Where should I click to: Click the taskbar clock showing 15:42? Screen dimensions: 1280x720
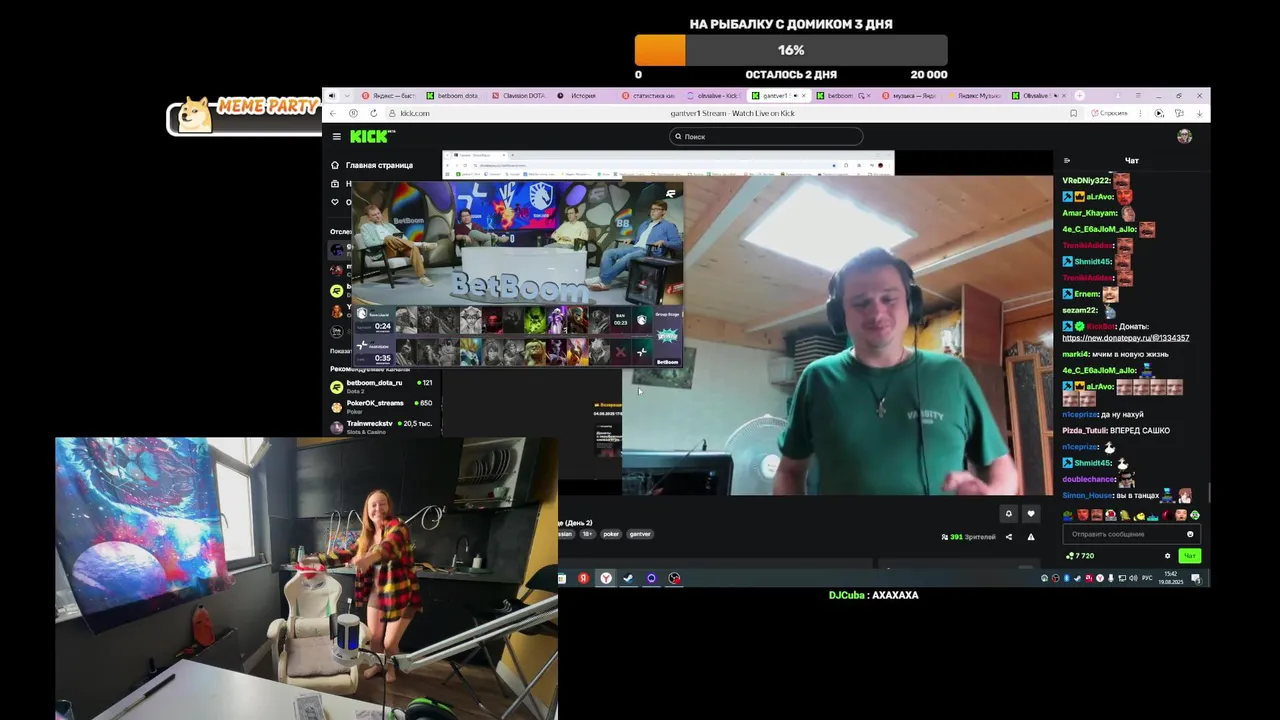(1170, 577)
